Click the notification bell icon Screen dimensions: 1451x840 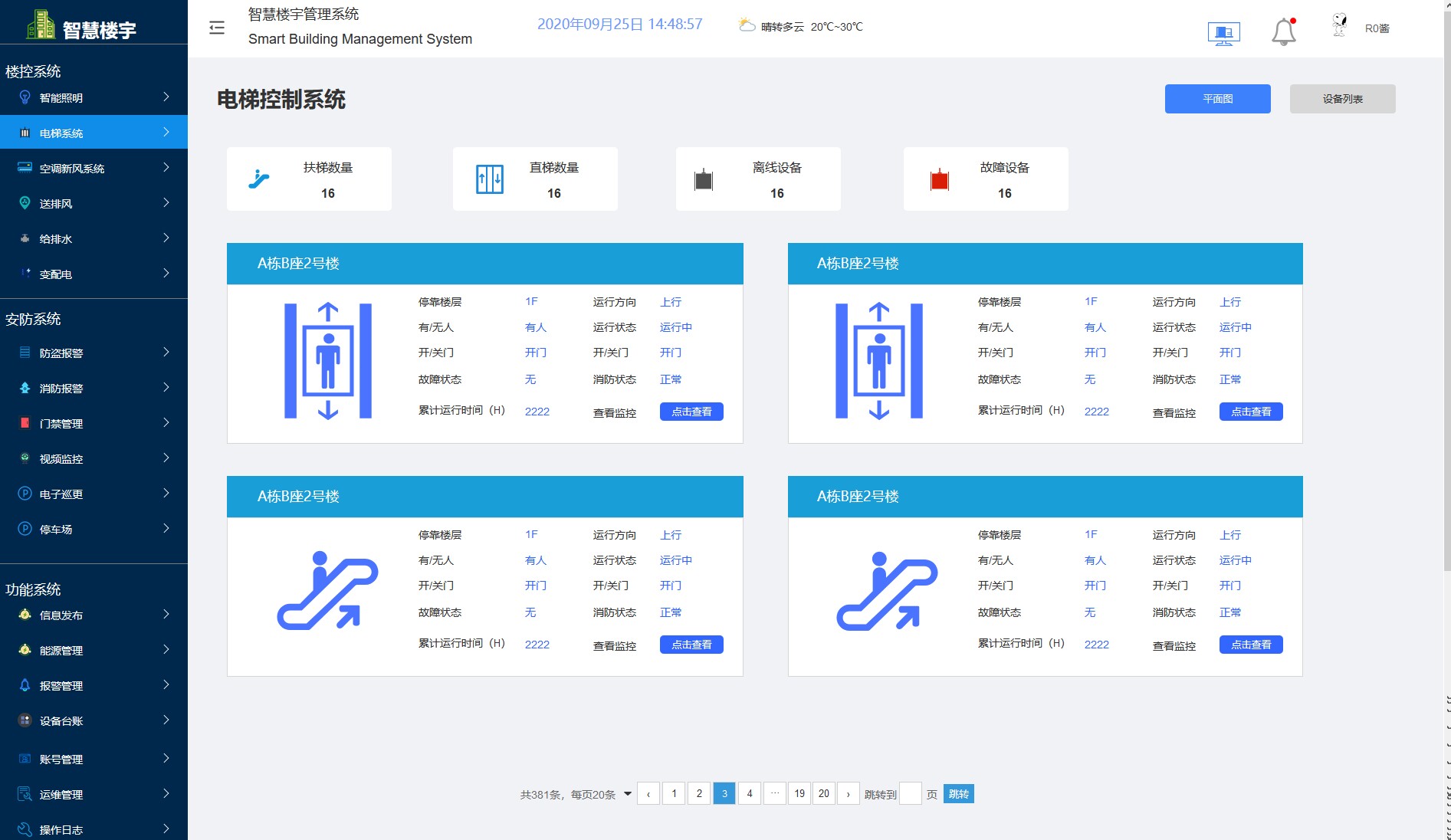[1282, 29]
